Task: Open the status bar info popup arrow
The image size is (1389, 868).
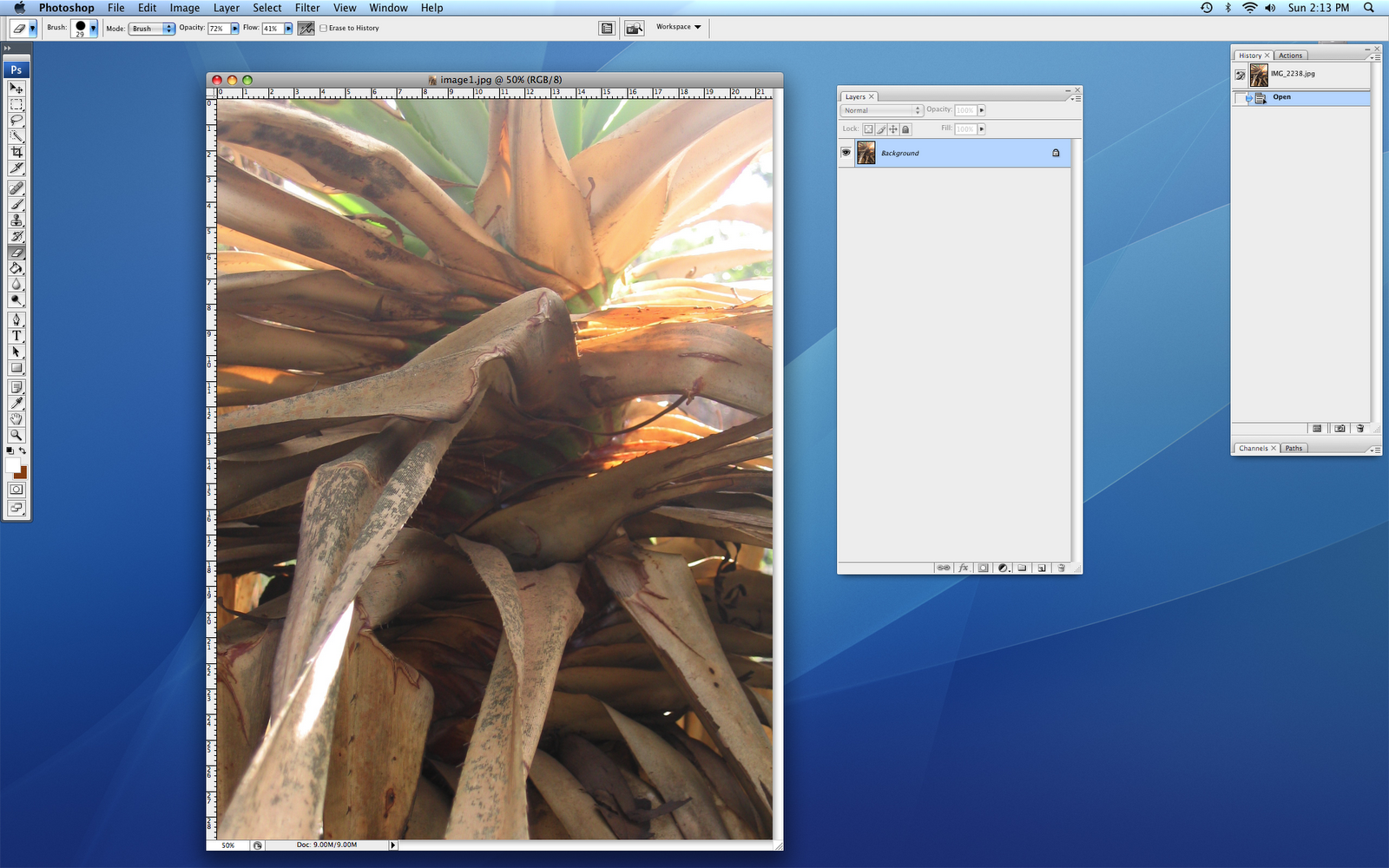Action: [392, 845]
